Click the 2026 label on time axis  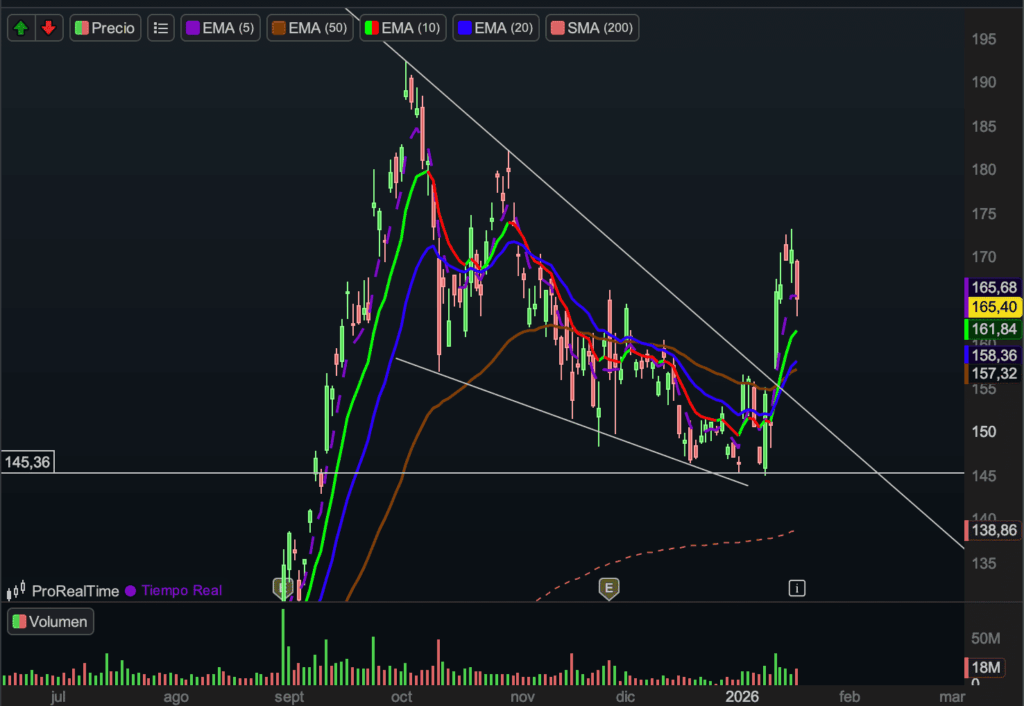click(x=743, y=696)
